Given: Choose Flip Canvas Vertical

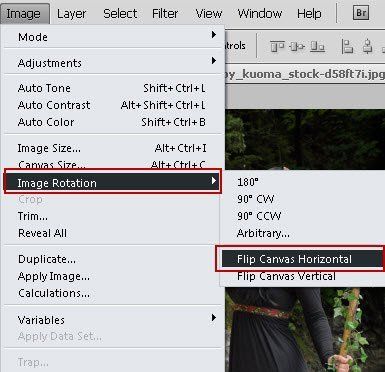Looking at the screenshot, I should tap(286, 276).
